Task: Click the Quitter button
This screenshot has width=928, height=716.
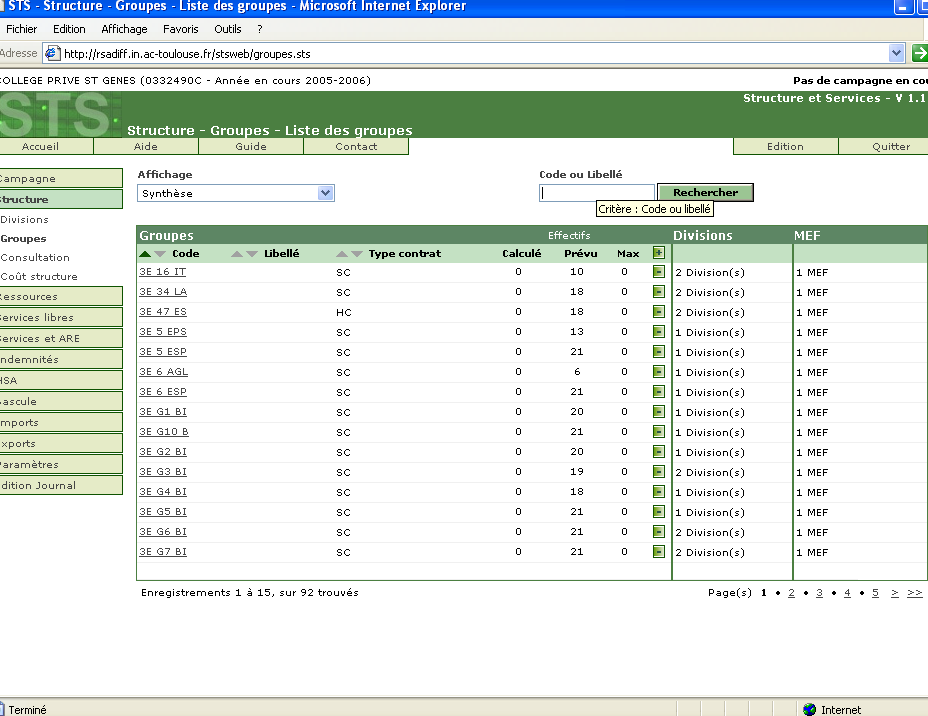Action: click(x=884, y=146)
